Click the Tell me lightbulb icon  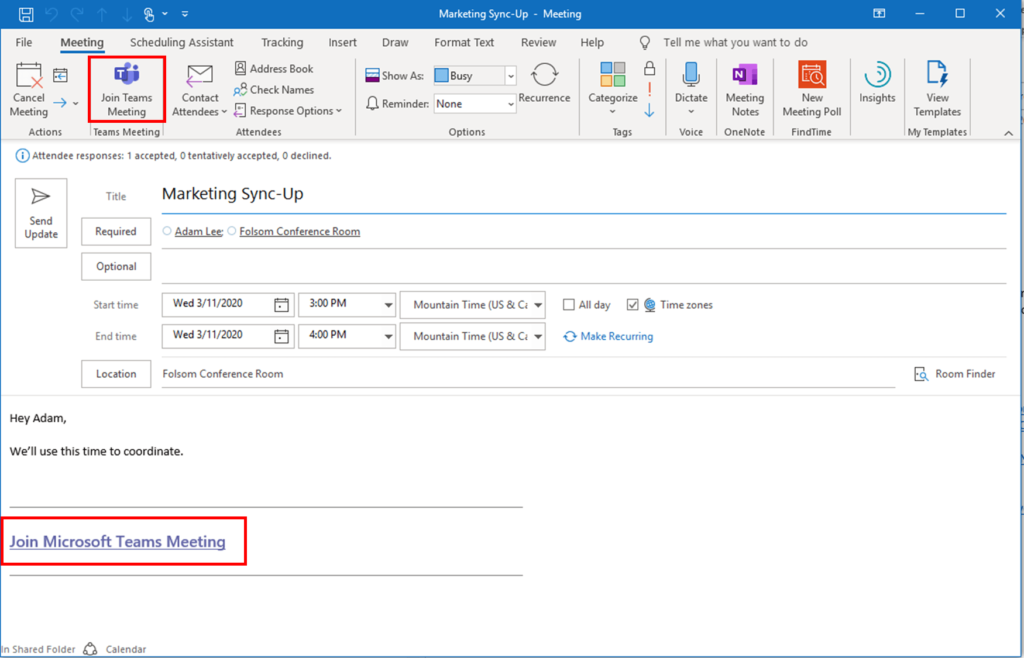tap(645, 42)
